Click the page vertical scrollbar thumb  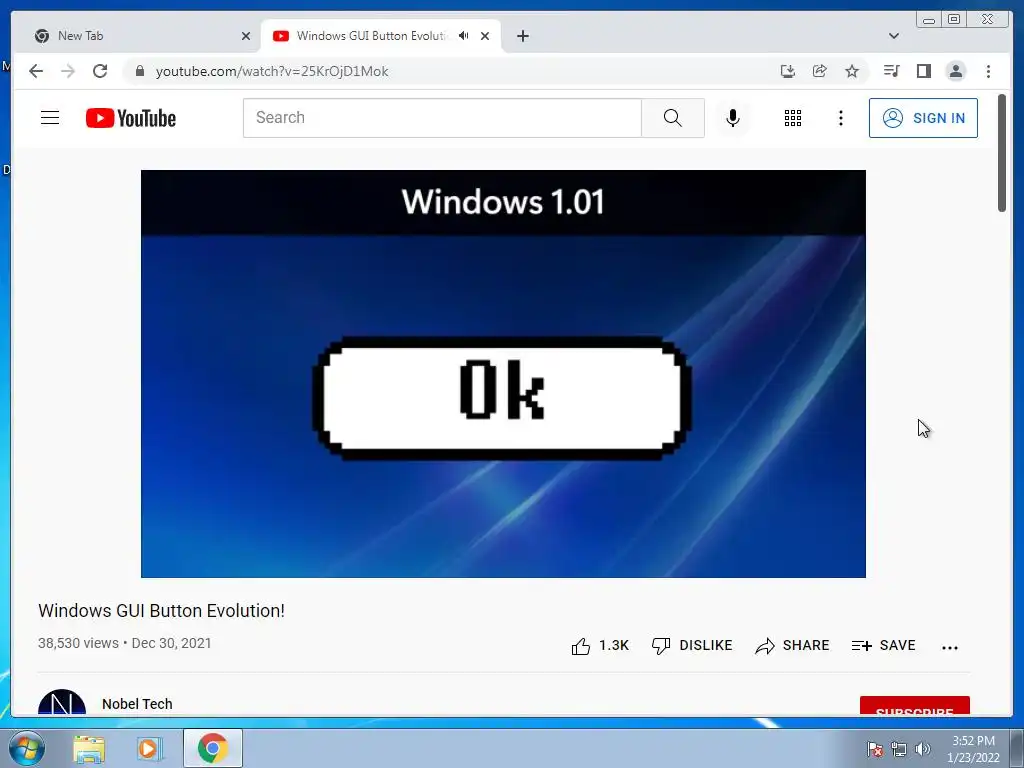coord(1002,153)
